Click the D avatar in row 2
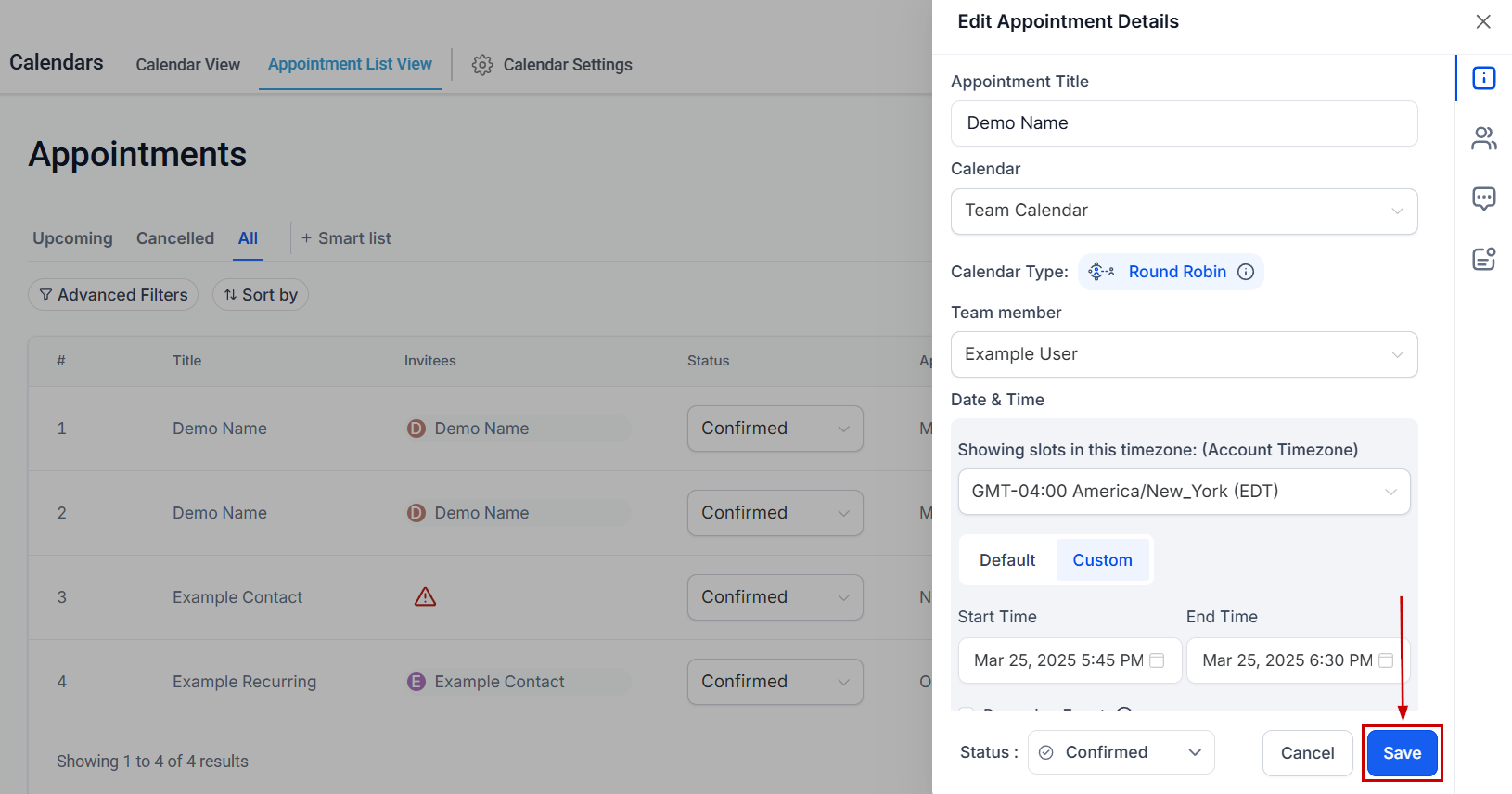Viewport: 1512px width, 794px height. (416, 513)
